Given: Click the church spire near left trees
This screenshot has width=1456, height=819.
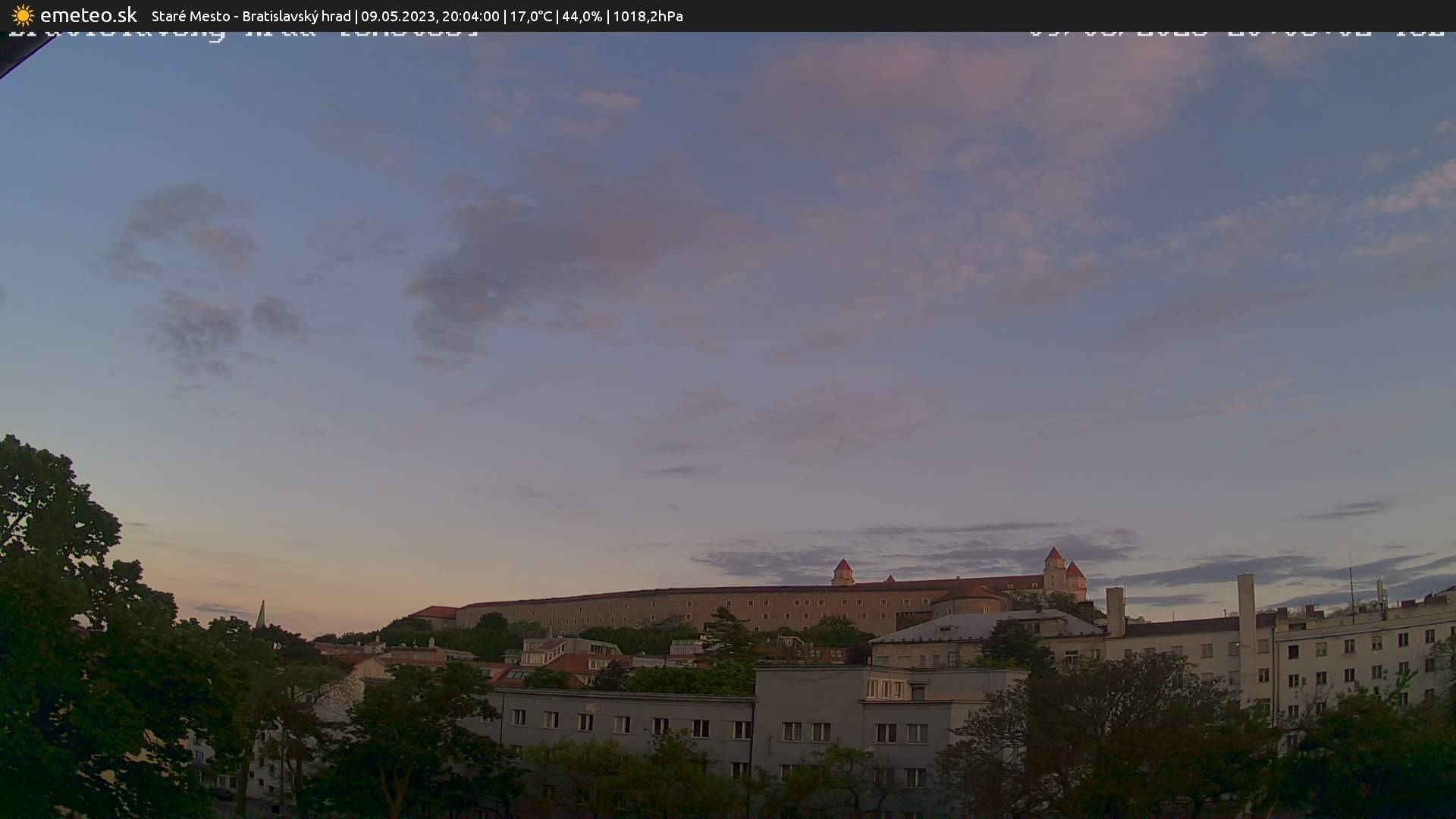Looking at the screenshot, I should click(x=261, y=614).
